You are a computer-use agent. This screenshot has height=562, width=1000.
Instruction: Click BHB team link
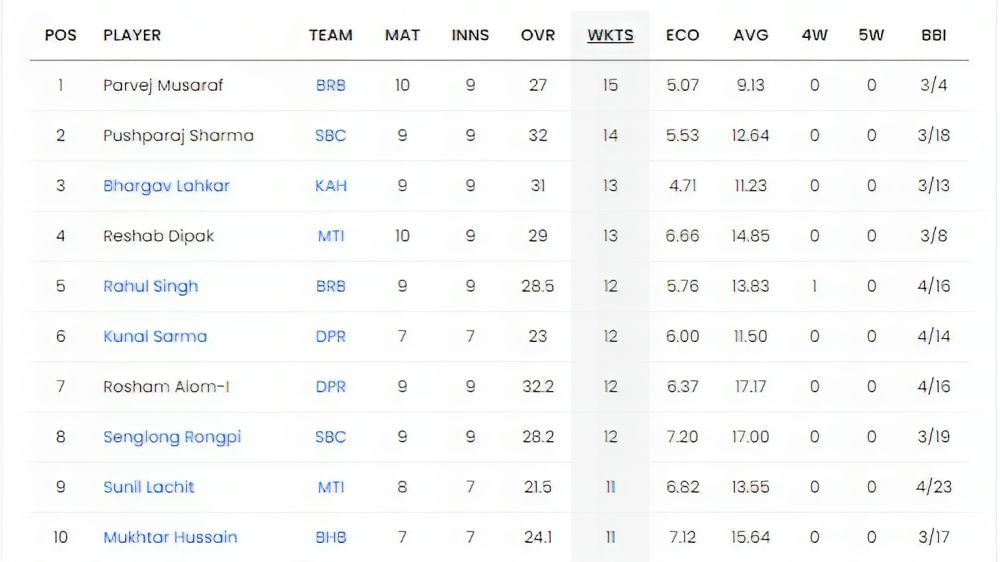click(x=330, y=537)
